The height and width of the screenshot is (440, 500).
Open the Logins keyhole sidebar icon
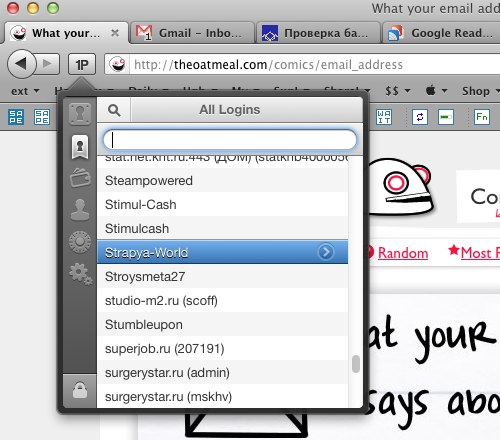(x=80, y=147)
